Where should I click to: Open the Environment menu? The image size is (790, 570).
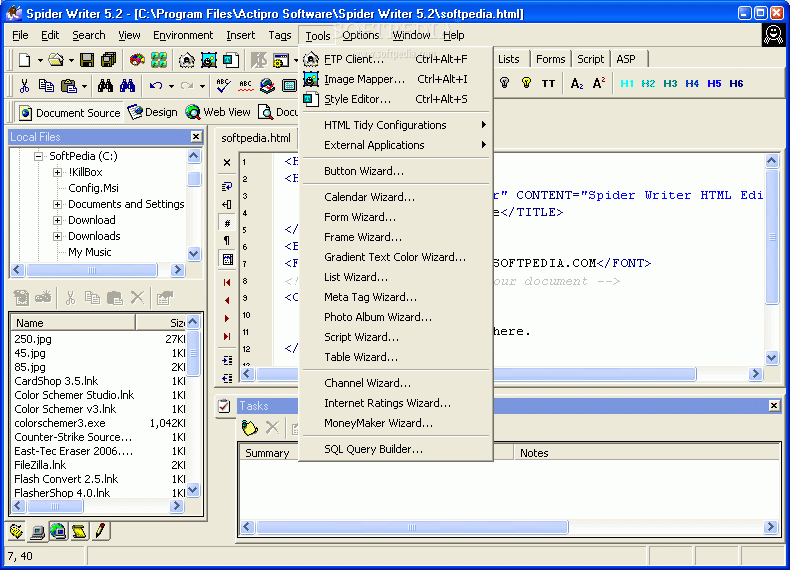(x=183, y=35)
